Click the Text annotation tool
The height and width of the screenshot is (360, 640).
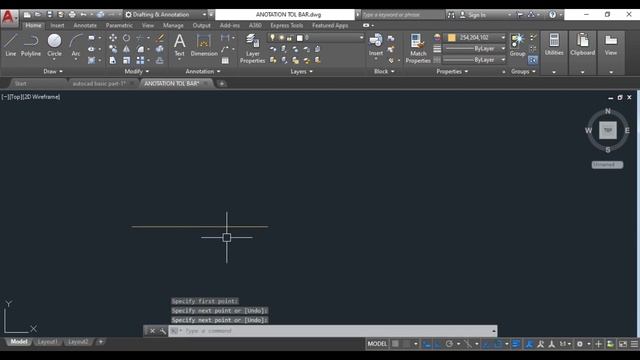pos(180,45)
